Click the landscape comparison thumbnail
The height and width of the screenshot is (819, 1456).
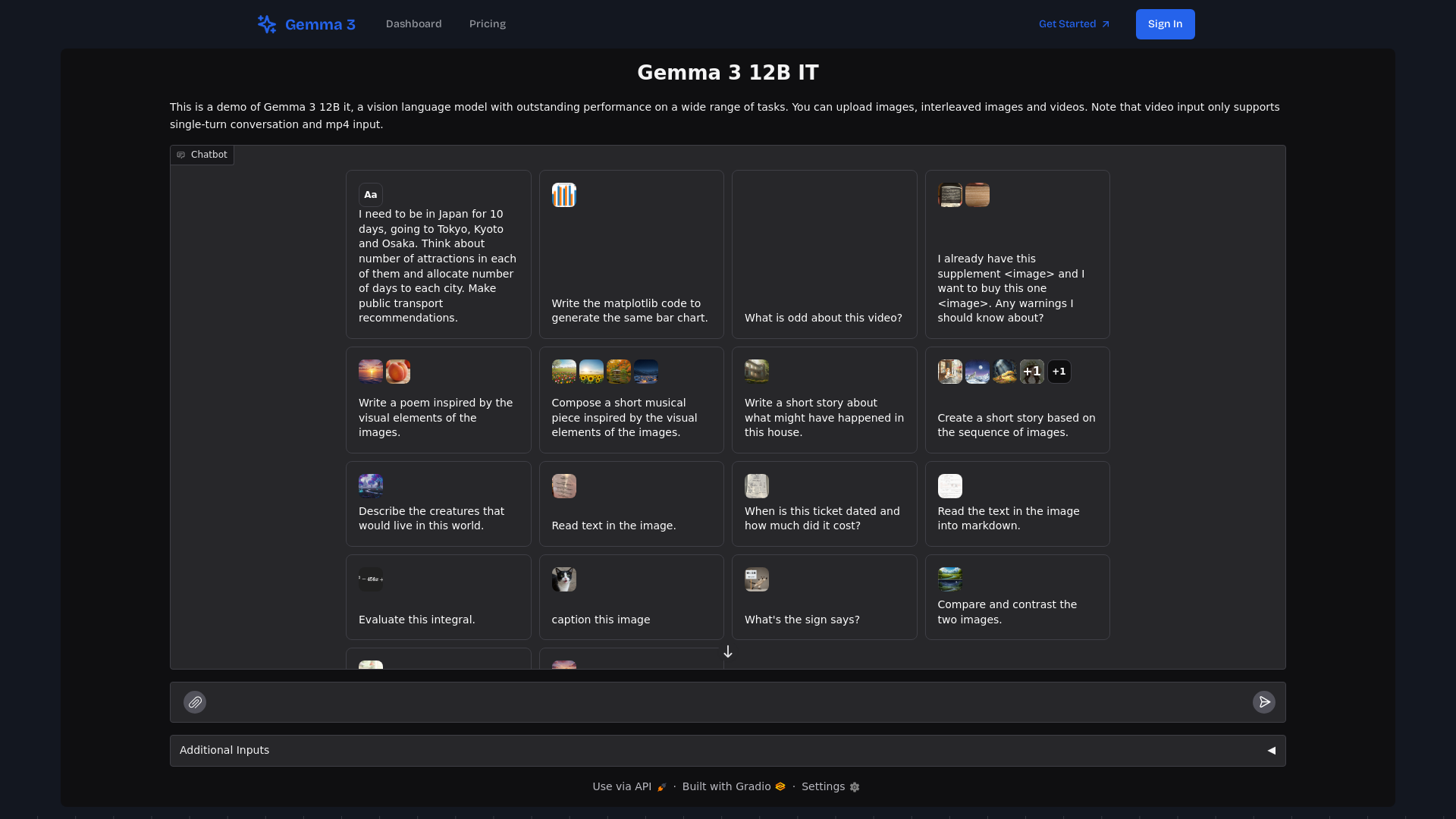coord(950,579)
